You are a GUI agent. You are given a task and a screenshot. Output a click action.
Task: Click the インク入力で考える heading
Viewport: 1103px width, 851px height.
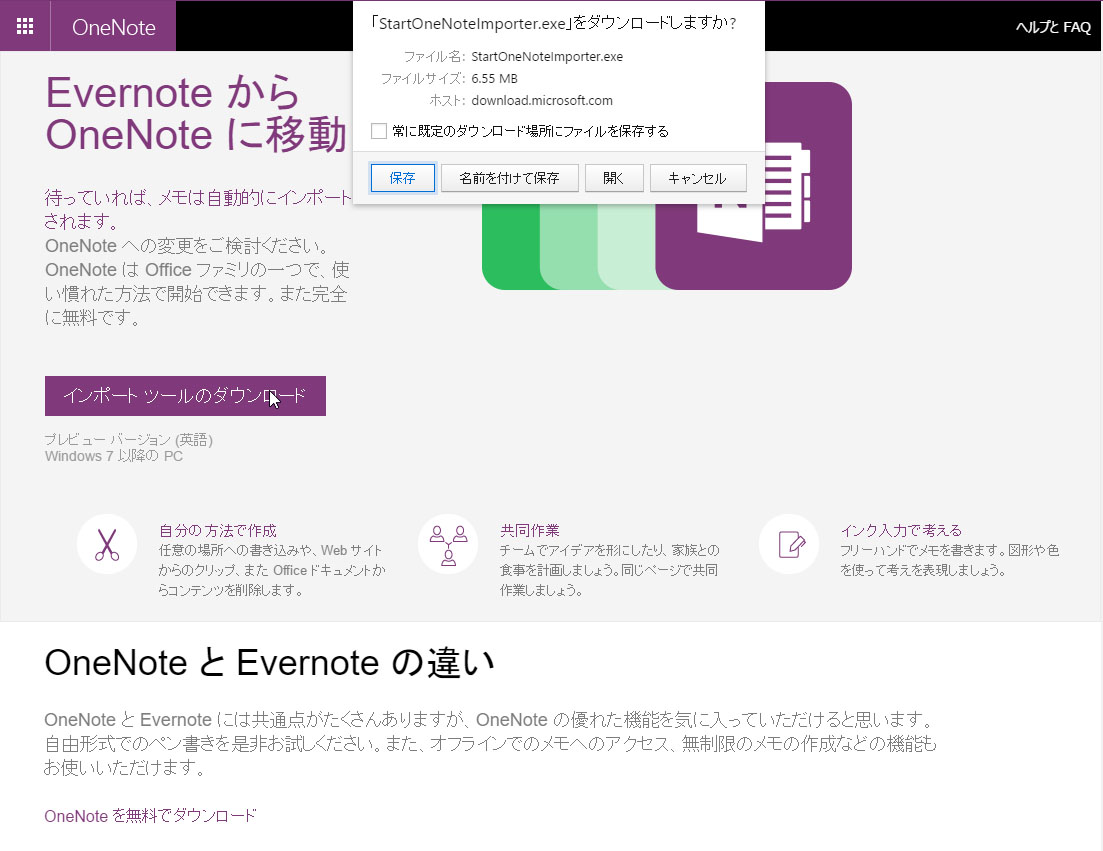click(x=901, y=530)
